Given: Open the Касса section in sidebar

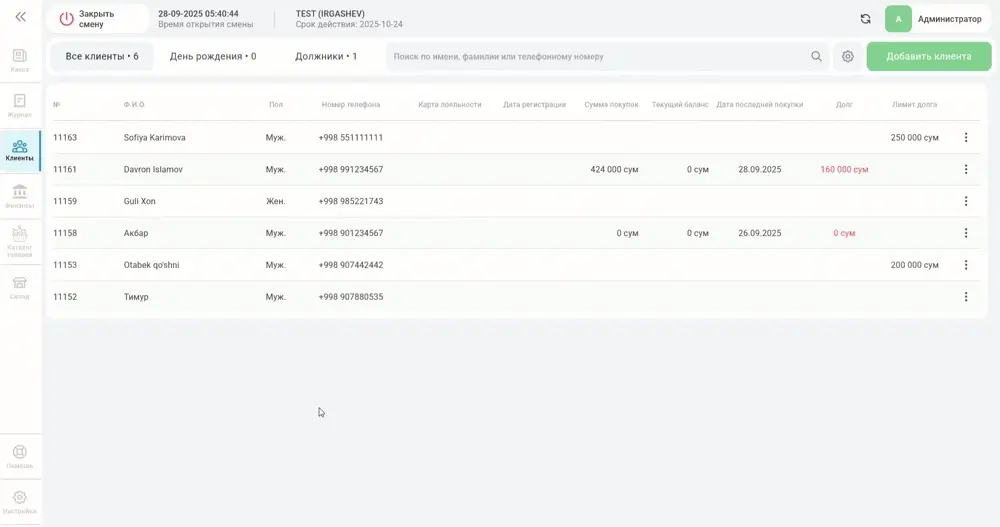Looking at the screenshot, I should point(20,60).
